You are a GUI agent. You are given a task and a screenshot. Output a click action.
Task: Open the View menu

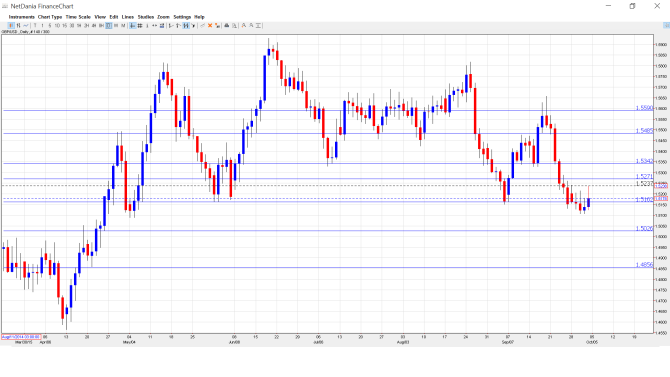click(100, 17)
